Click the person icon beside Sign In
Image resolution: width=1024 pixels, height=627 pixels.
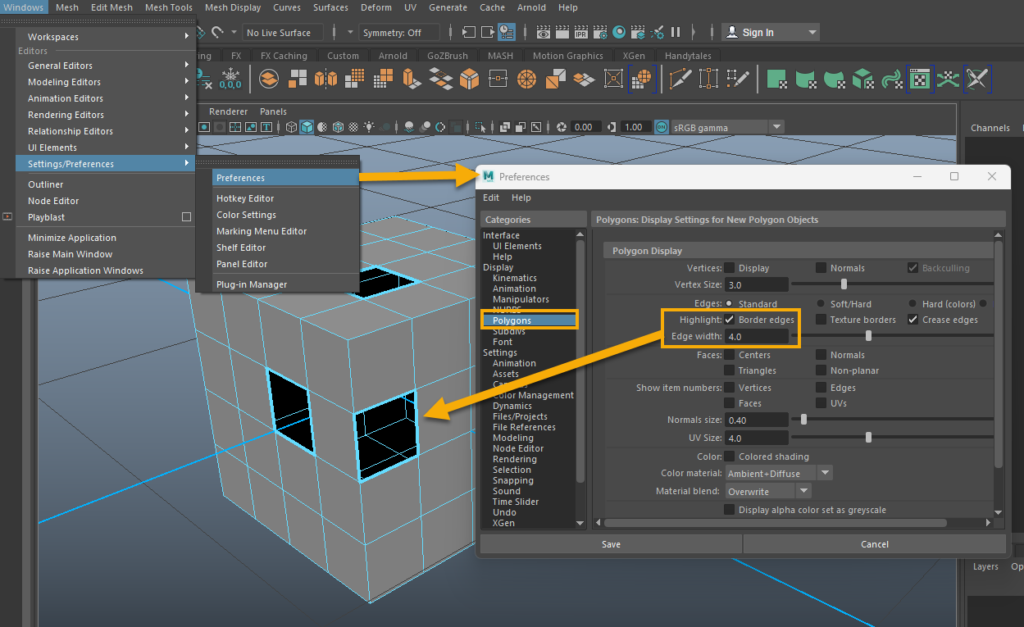tap(731, 32)
